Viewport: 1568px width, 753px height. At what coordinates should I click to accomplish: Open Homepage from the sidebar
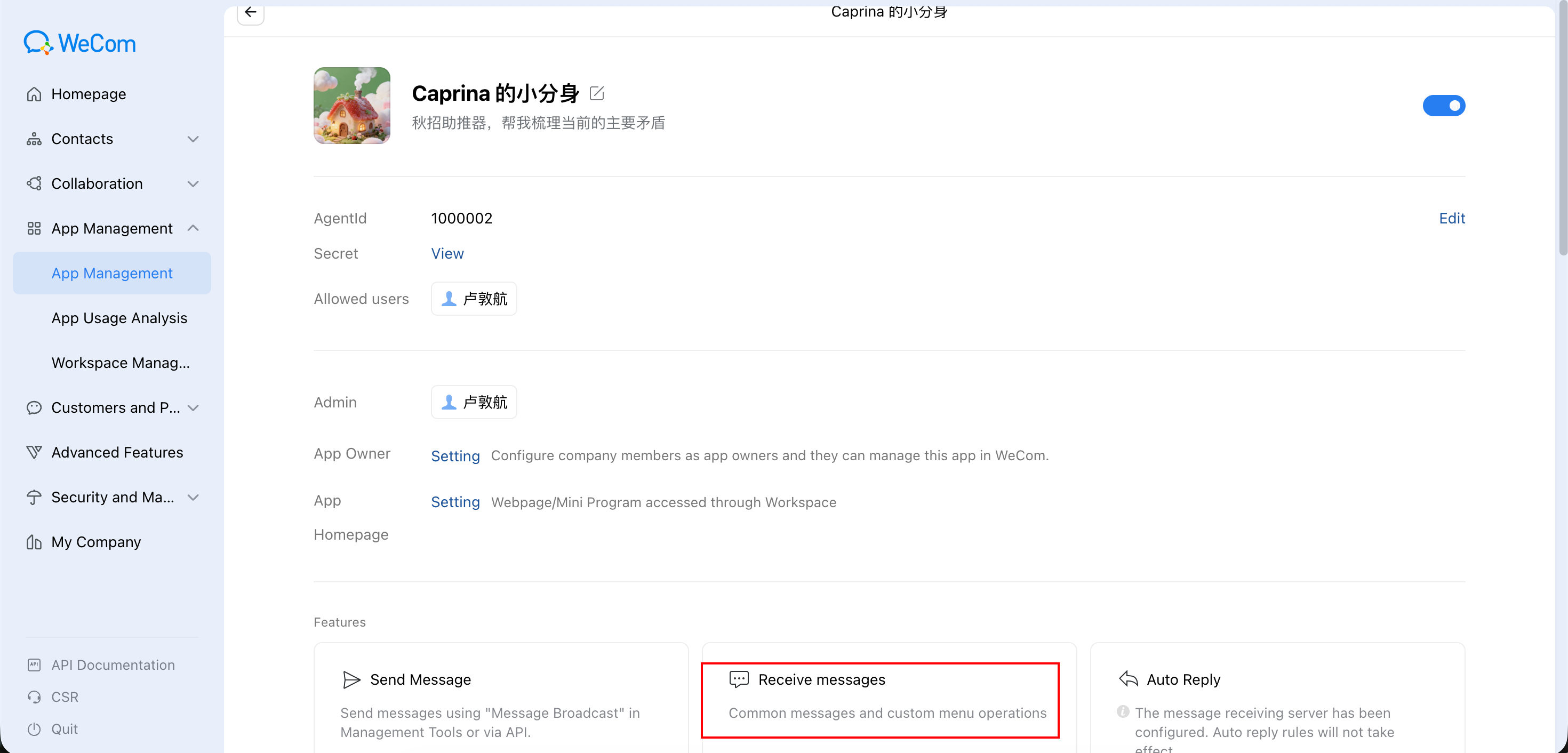coord(88,94)
